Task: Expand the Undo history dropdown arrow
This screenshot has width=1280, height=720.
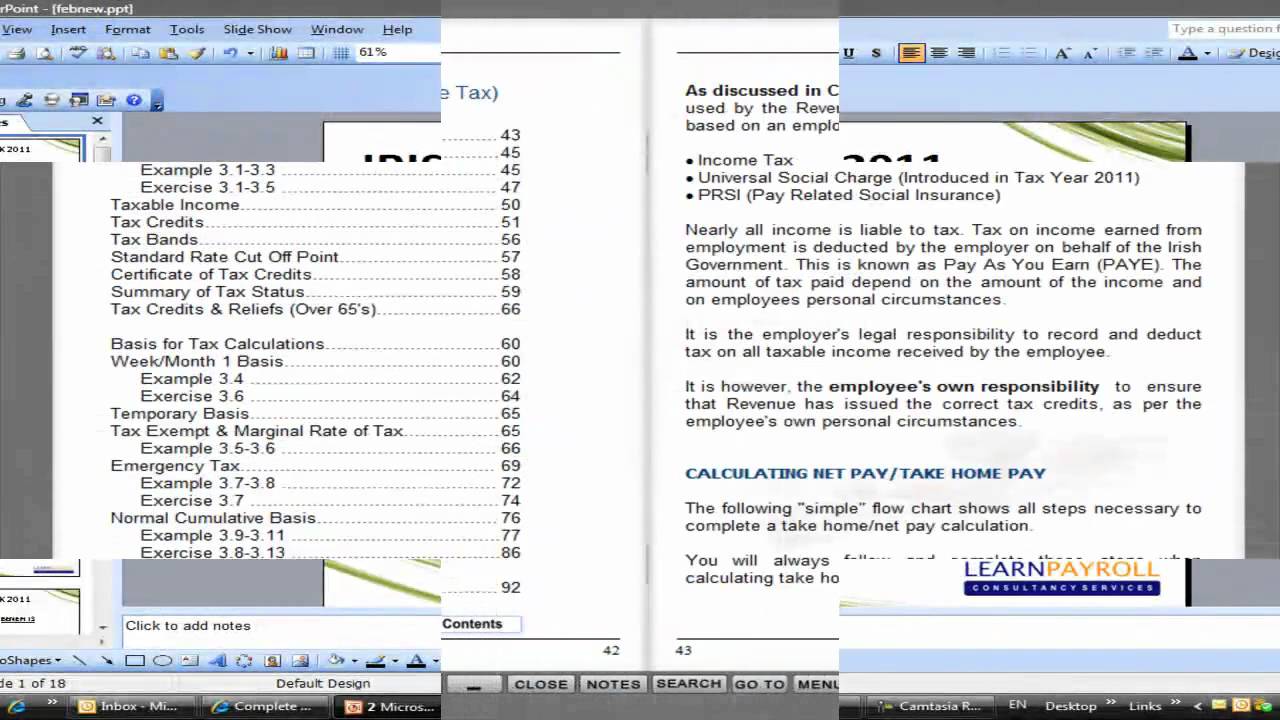Action: pos(251,53)
